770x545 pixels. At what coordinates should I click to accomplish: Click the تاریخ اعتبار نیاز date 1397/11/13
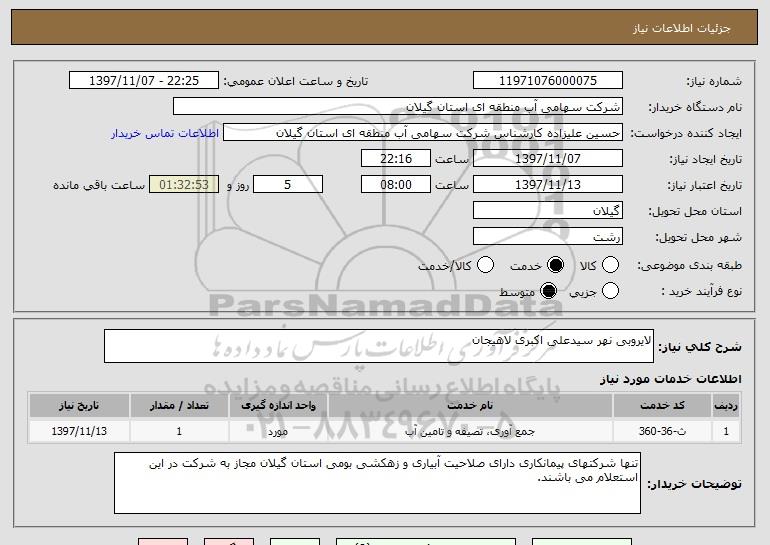tap(548, 185)
